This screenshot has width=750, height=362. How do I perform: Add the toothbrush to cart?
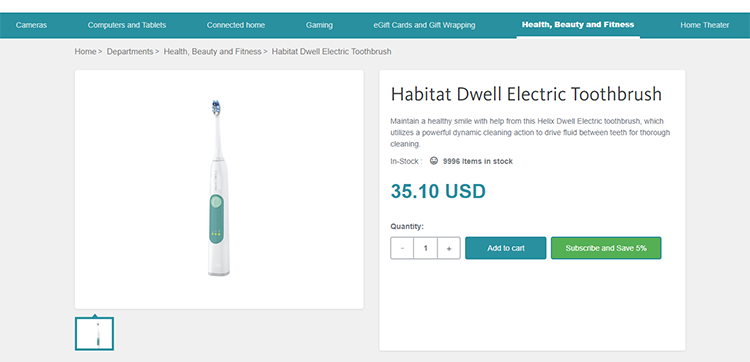[x=506, y=248]
